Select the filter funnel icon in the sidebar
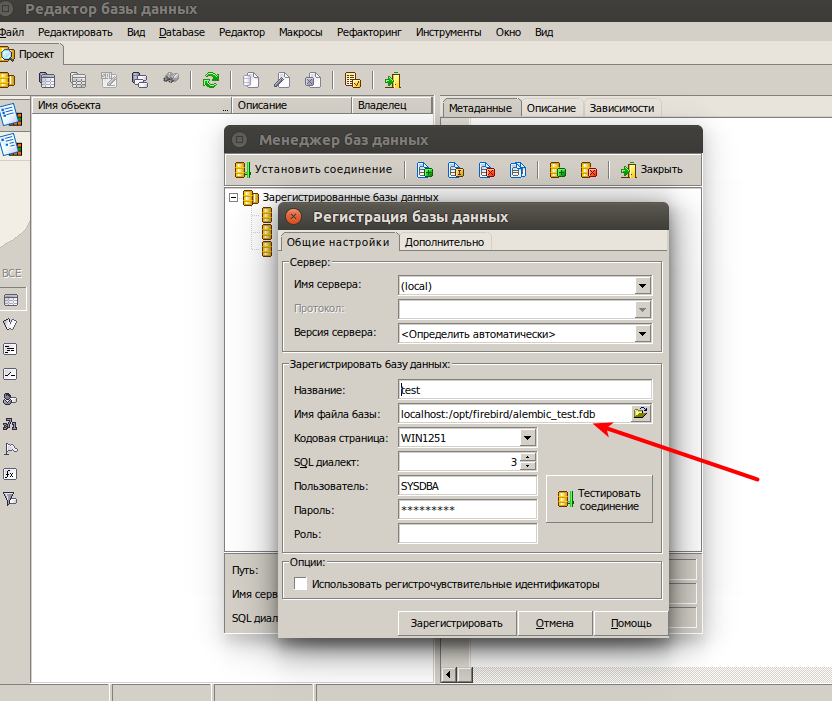This screenshot has width=832, height=701. (10, 499)
